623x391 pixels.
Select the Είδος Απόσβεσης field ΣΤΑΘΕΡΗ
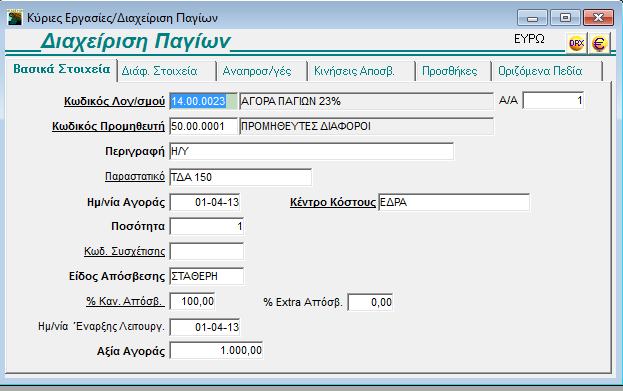(x=207, y=276)
